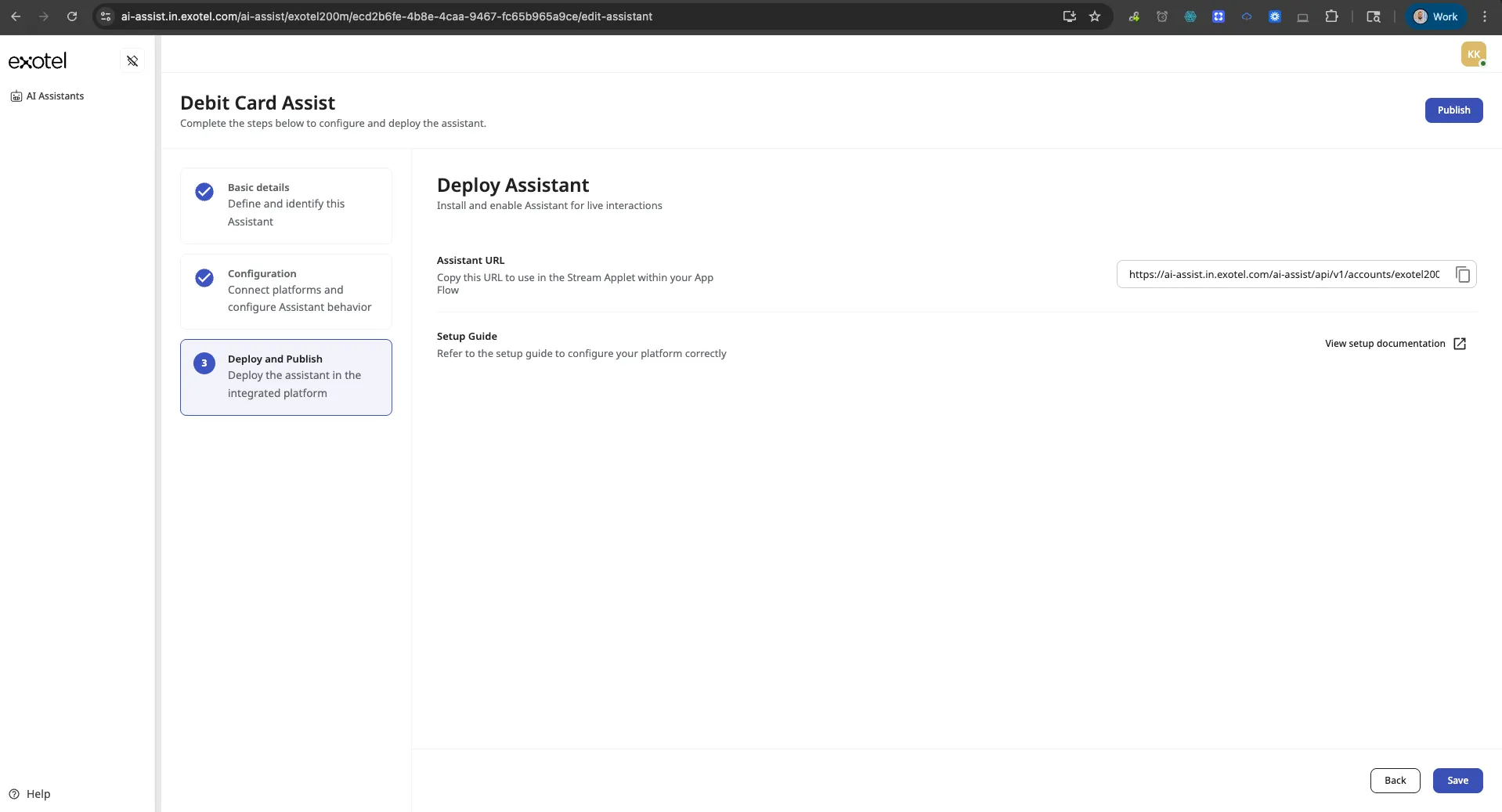This screenshot has height=812, width=1502.
Task: Go back using browser back arrow
Action: 16,16
